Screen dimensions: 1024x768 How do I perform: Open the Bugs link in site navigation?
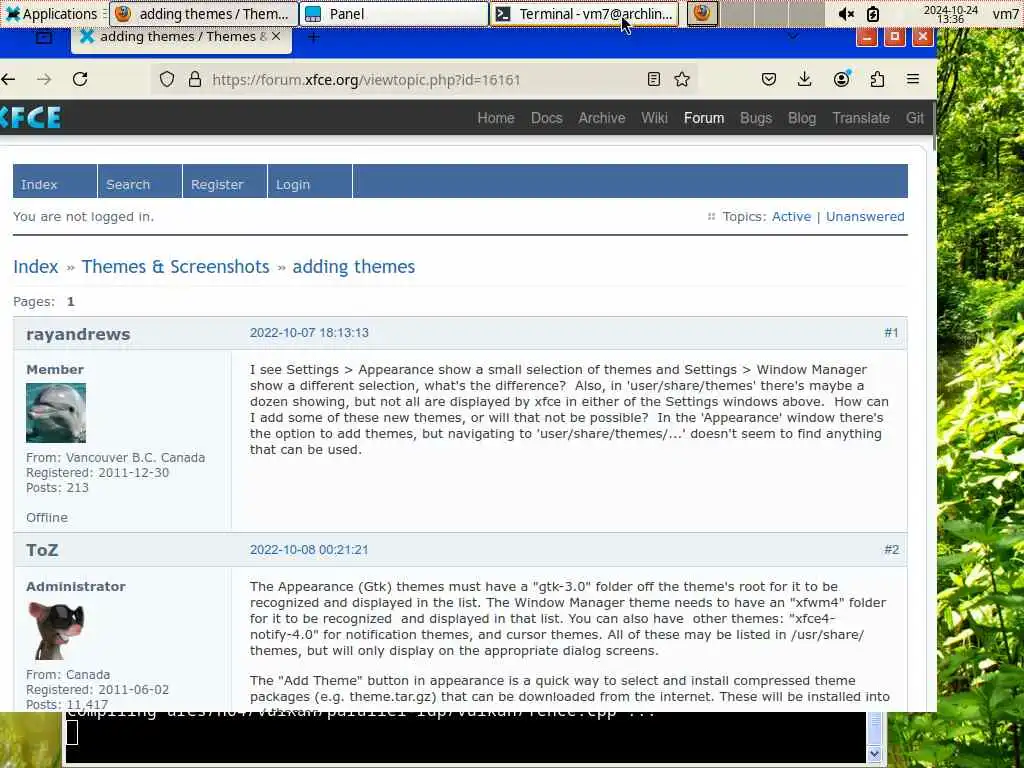coord(756,118)
